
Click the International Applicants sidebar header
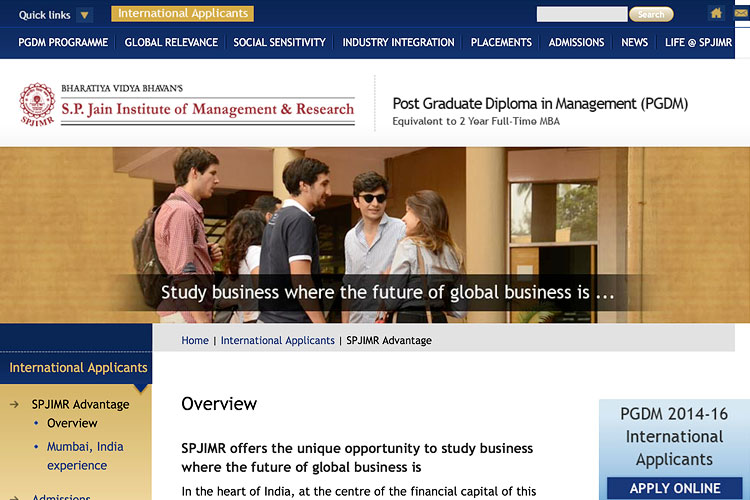click(x=78, y=367)
